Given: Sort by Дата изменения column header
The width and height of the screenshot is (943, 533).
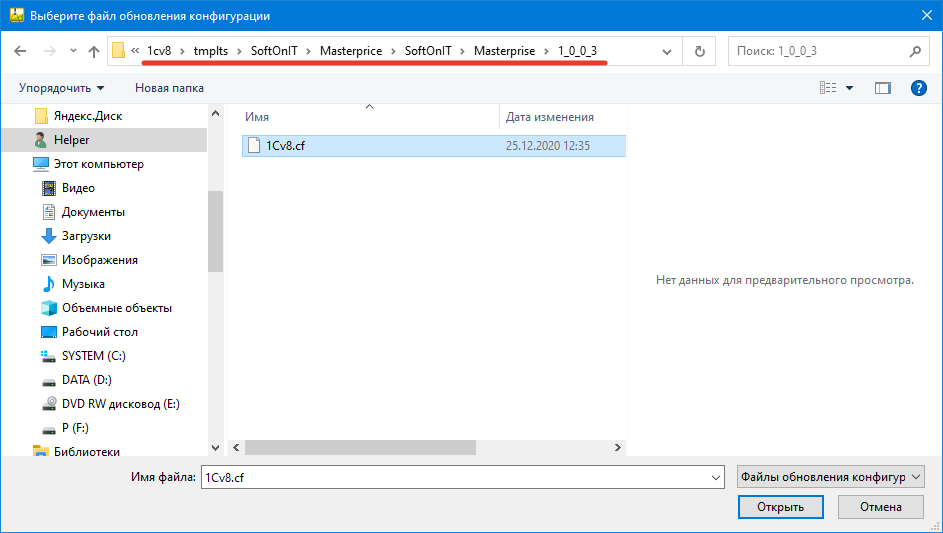Looking at the screenshot, I should (x=550, y=117).
